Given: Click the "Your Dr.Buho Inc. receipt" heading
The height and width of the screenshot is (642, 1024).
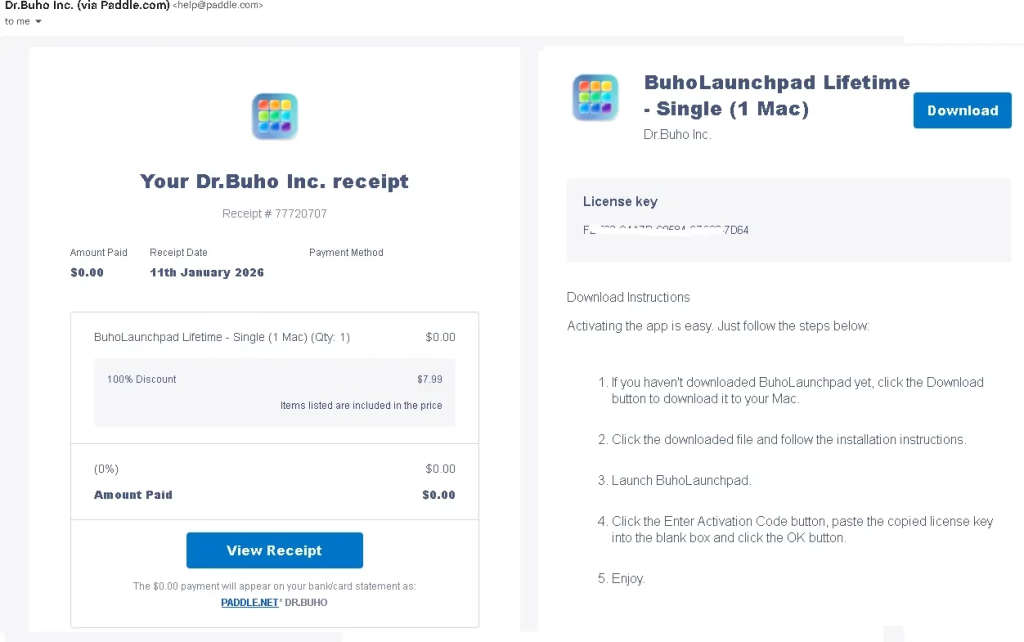Looking at the screenshot, I should 274,181.
